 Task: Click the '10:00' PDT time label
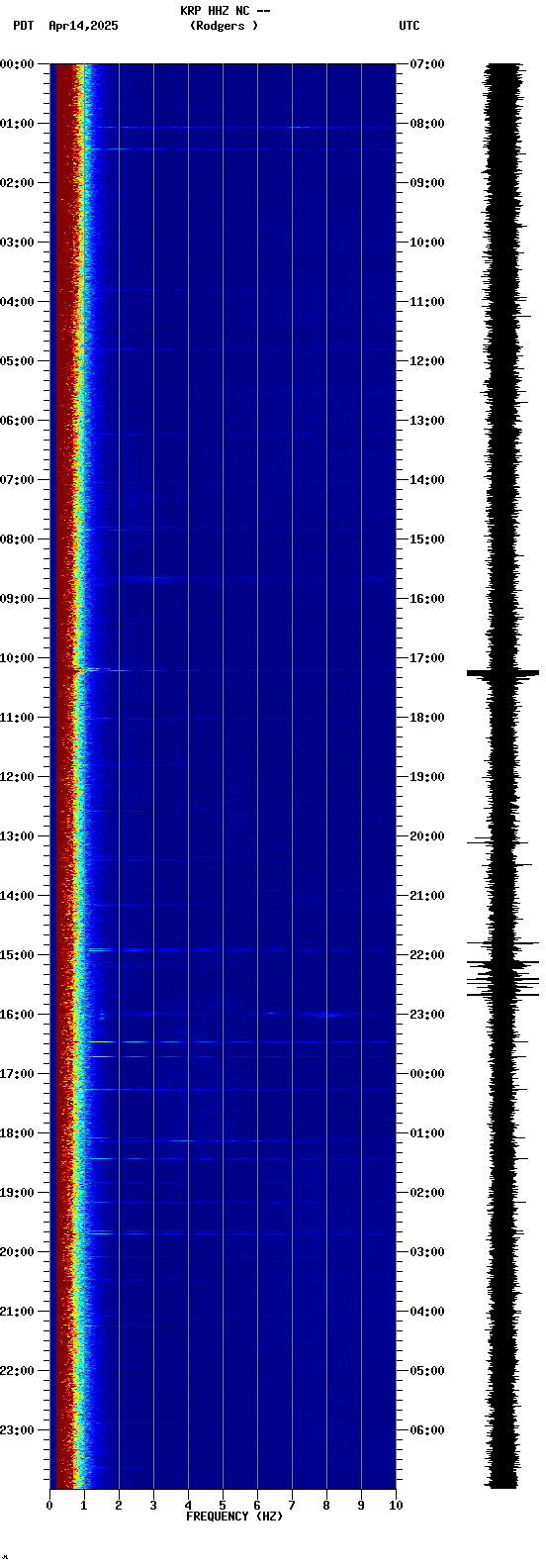click(x=17, y=658)
